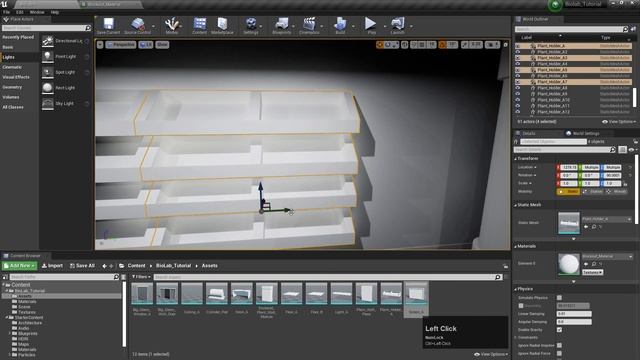Click the World Outliner search magnifier icon
640x360 pixels.
625,29
